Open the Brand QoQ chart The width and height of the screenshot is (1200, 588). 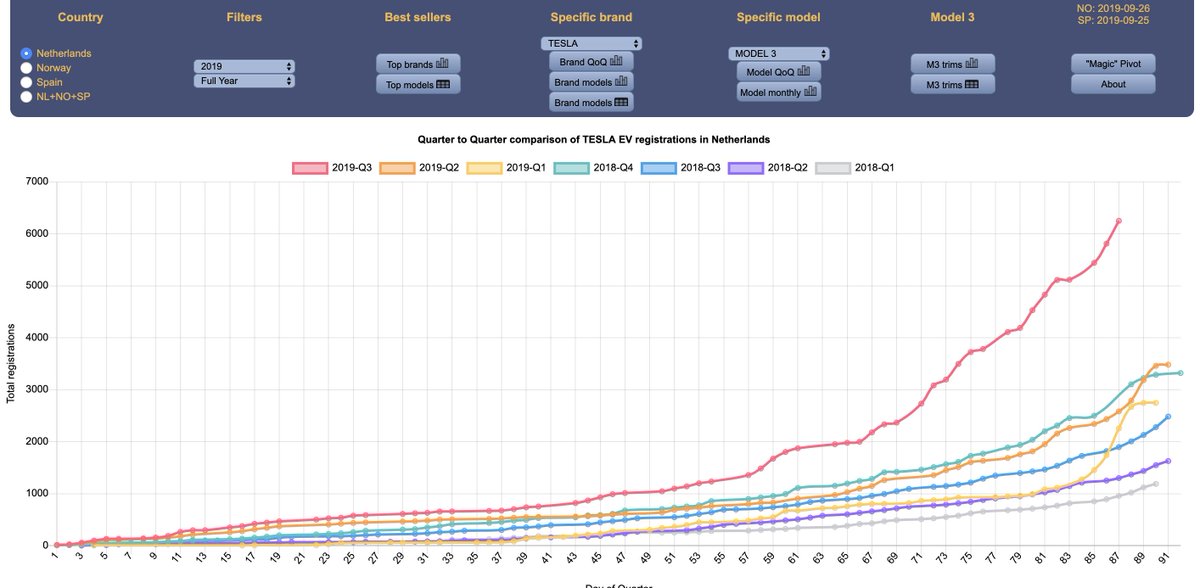(591, 62)
